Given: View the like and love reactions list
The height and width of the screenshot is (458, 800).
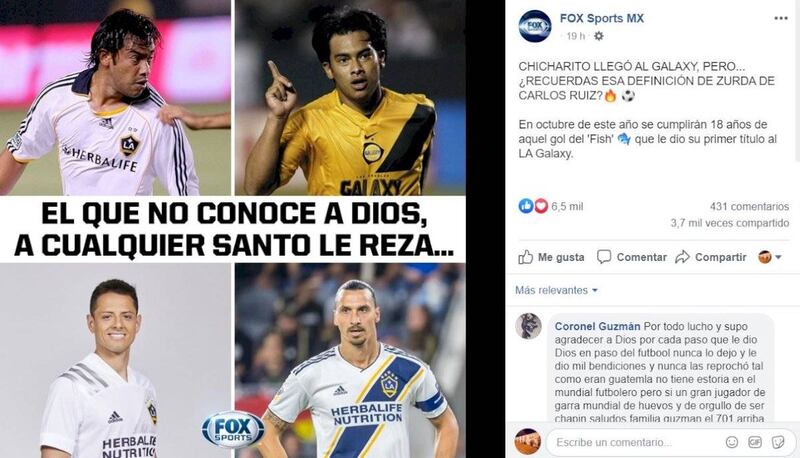Looking at the screenshot, I should 533,206.
